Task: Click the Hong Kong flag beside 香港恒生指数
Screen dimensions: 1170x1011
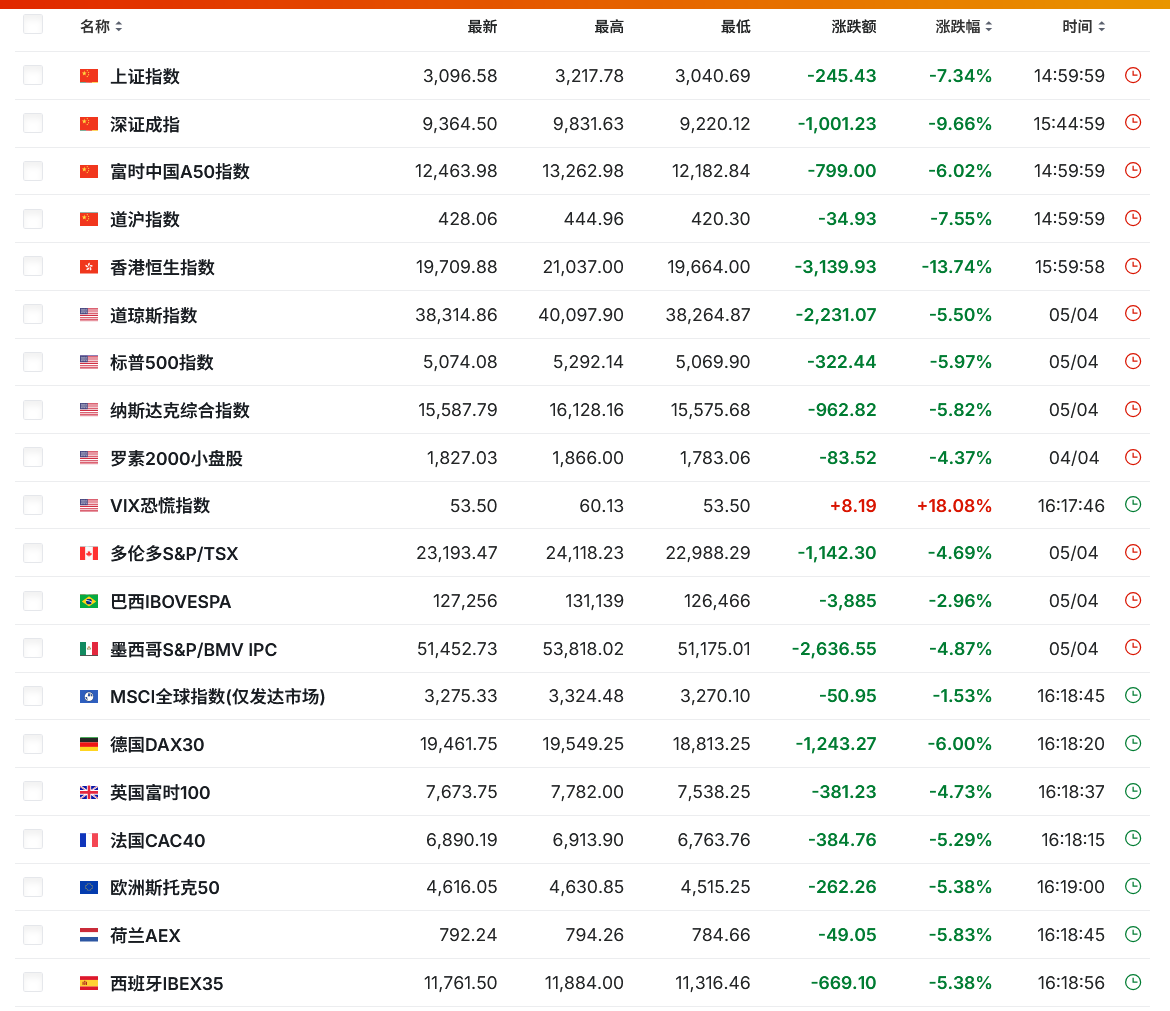Action: [x=89, y=266]
